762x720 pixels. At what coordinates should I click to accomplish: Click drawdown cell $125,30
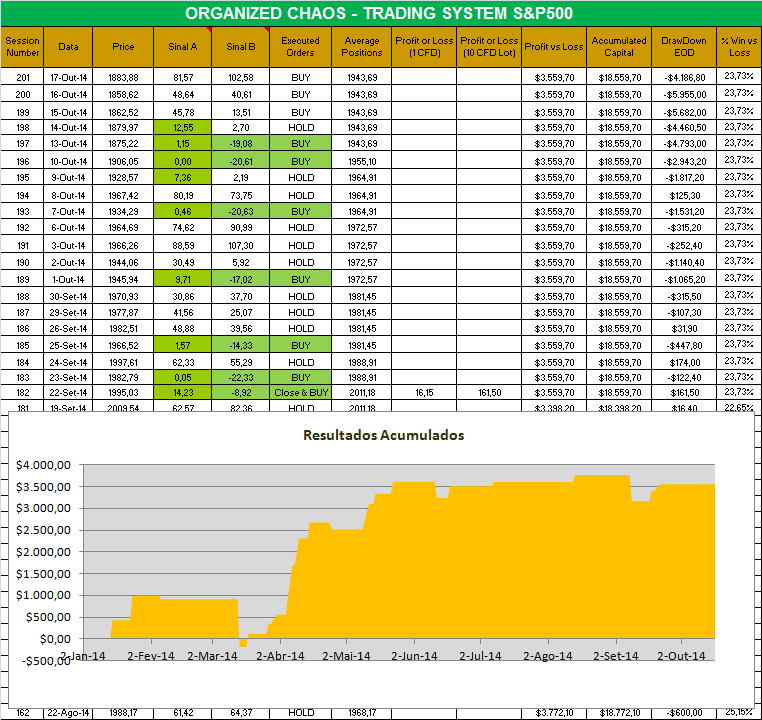684,195
